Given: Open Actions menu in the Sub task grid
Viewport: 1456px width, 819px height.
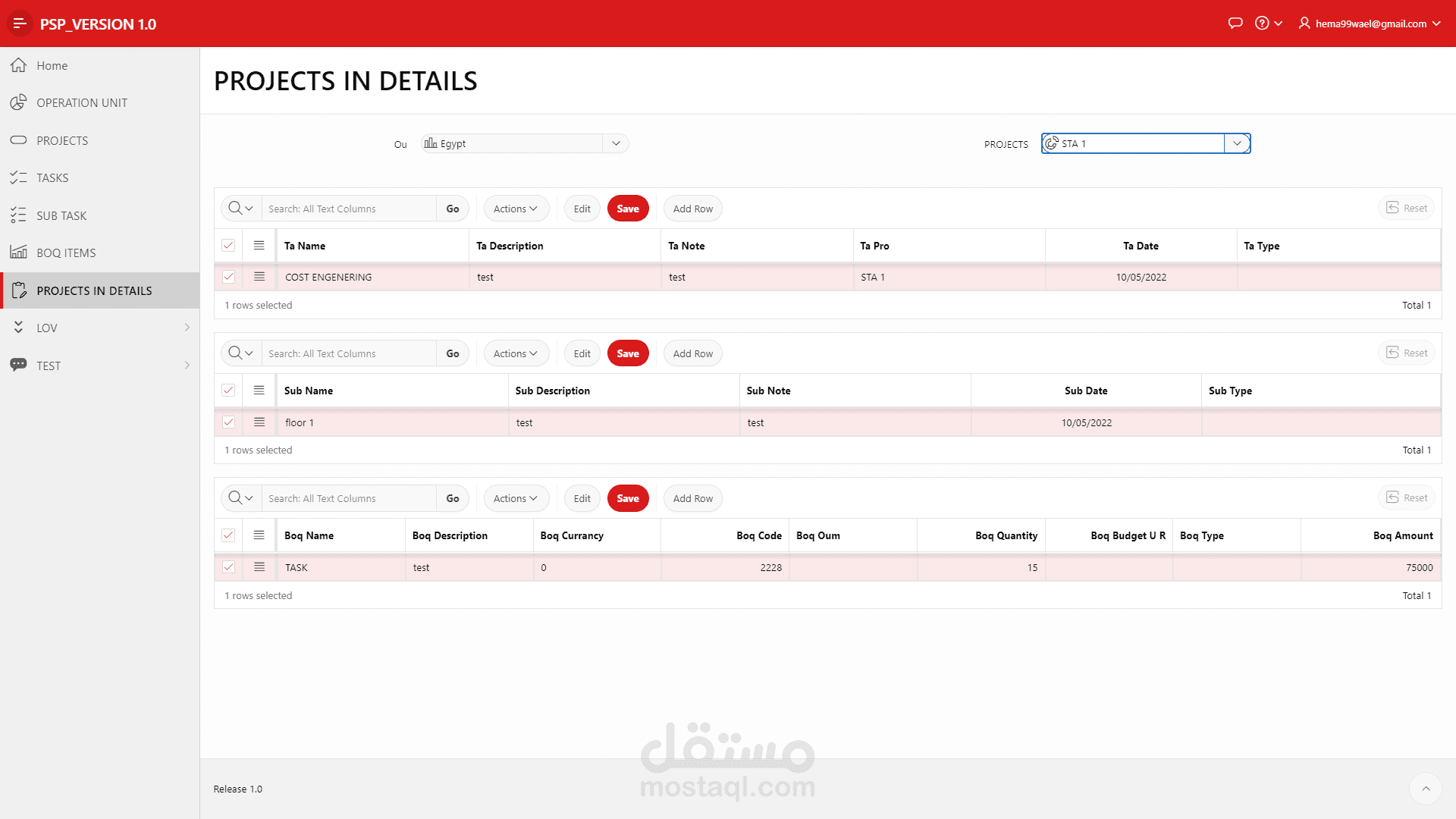Looking at the screenshot, I should click(x=516, y=353).
